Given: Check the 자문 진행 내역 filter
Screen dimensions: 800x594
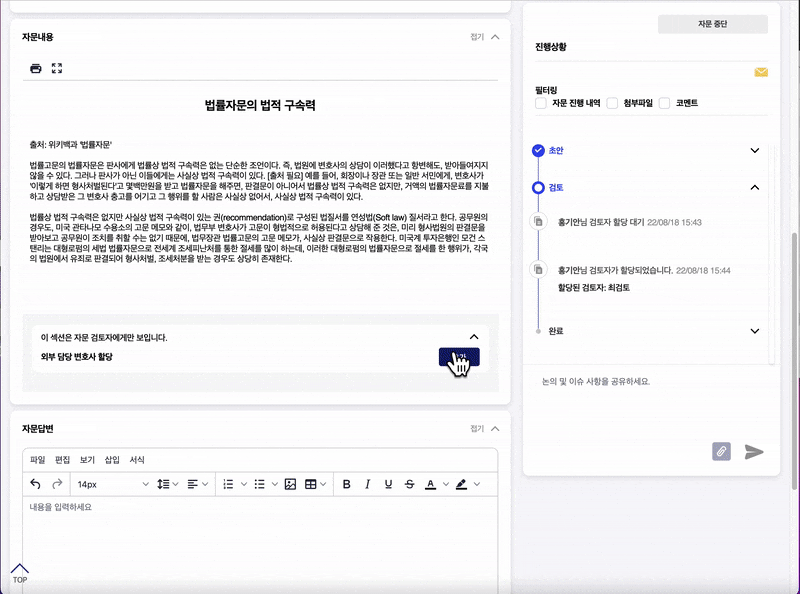Looking at the screenshot, I should [541, 103].
